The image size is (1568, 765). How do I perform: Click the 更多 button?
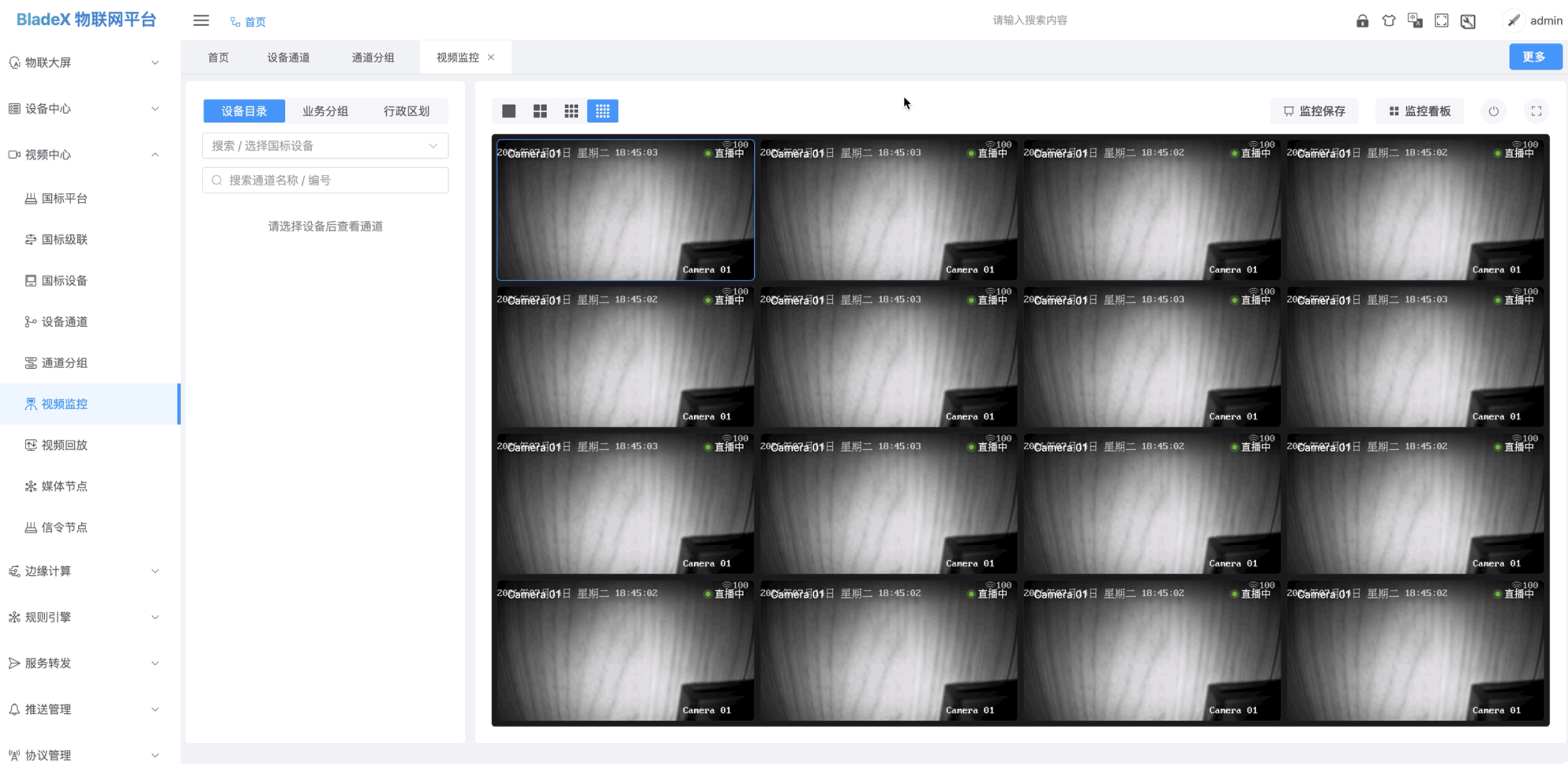click(x=1535, y=57)
